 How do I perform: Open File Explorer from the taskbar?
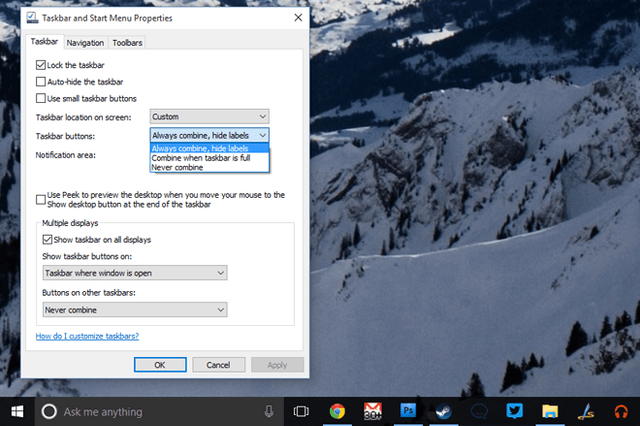549,411
